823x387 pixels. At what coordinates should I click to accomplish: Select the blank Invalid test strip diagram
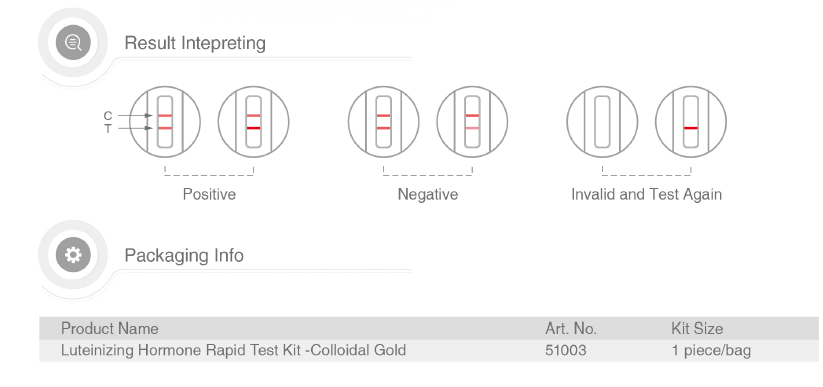(x=602, y=122)
